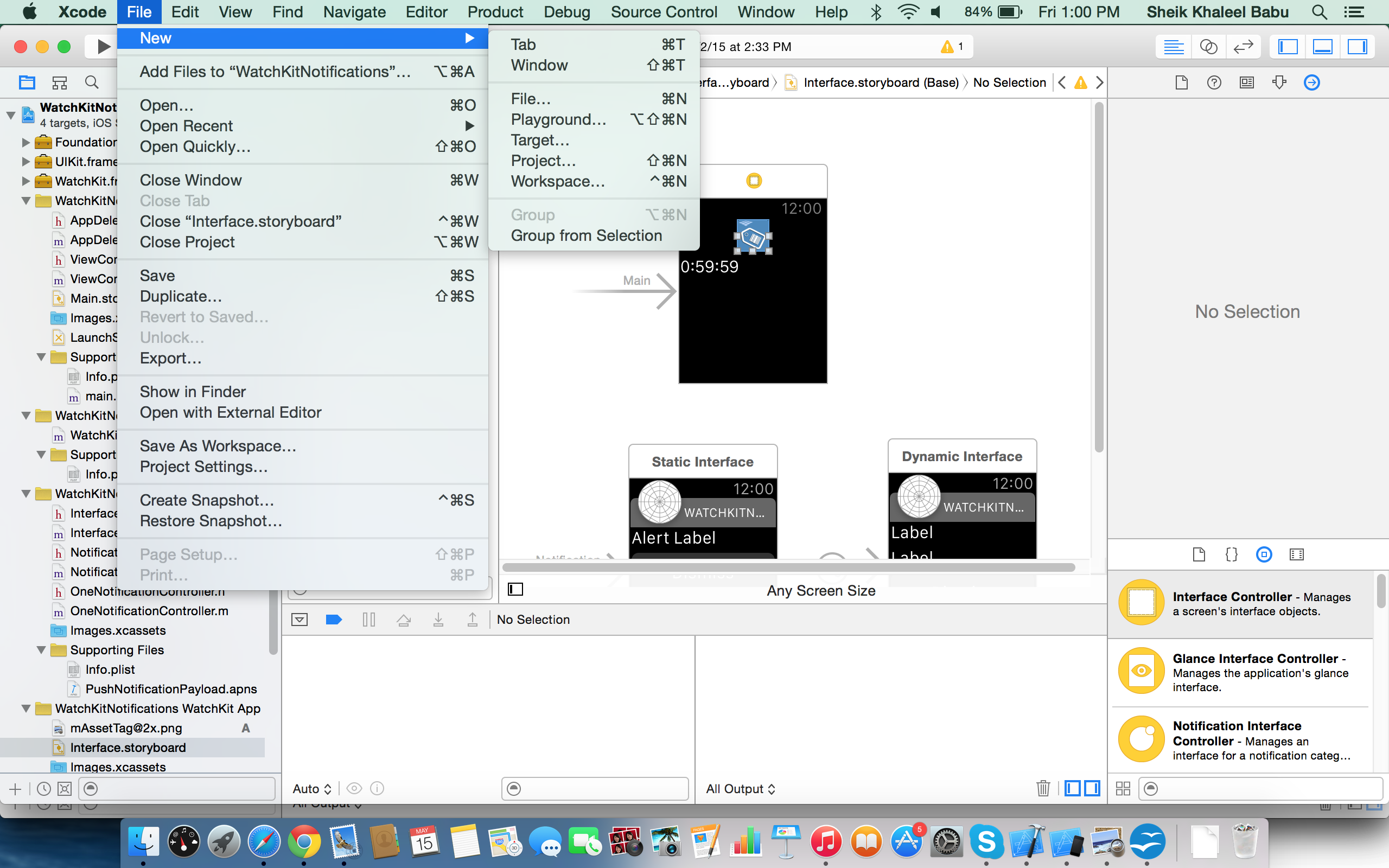The image size is (1389, 868).
Task: Click the warning count in activity viewer
Action: point(952,47)
